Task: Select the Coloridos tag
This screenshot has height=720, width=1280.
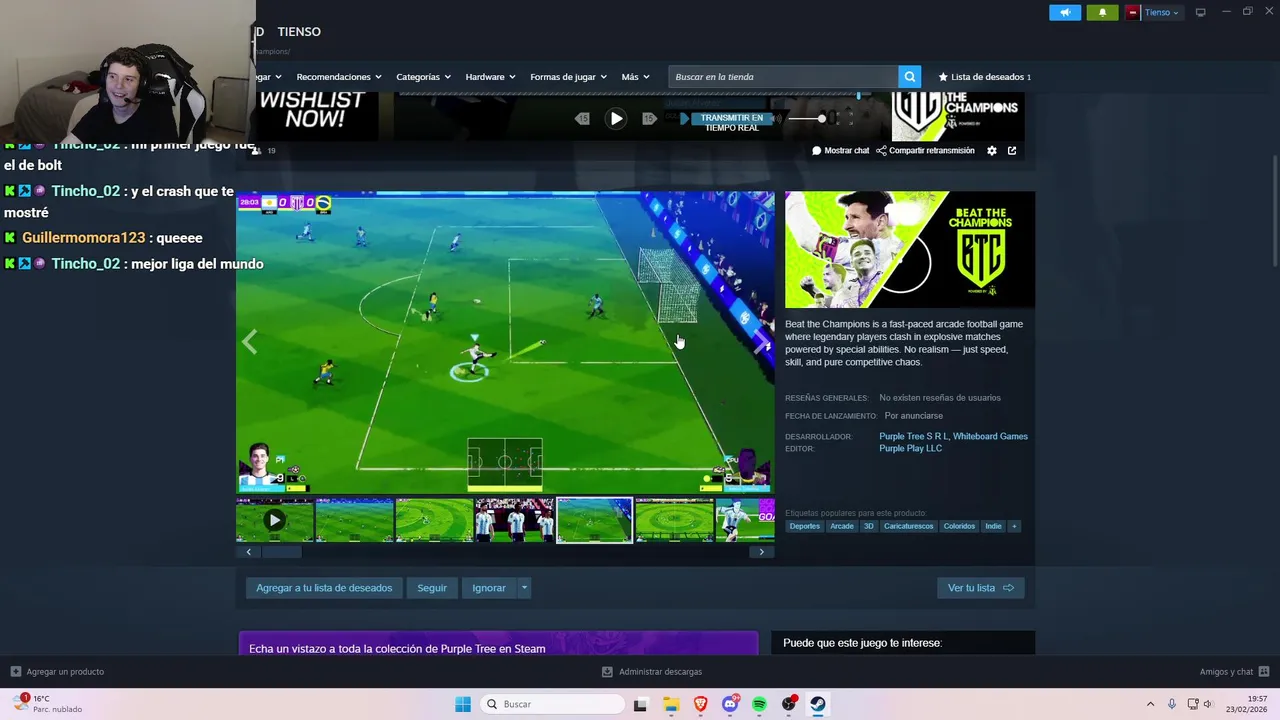Action: [x=959, y=526]
